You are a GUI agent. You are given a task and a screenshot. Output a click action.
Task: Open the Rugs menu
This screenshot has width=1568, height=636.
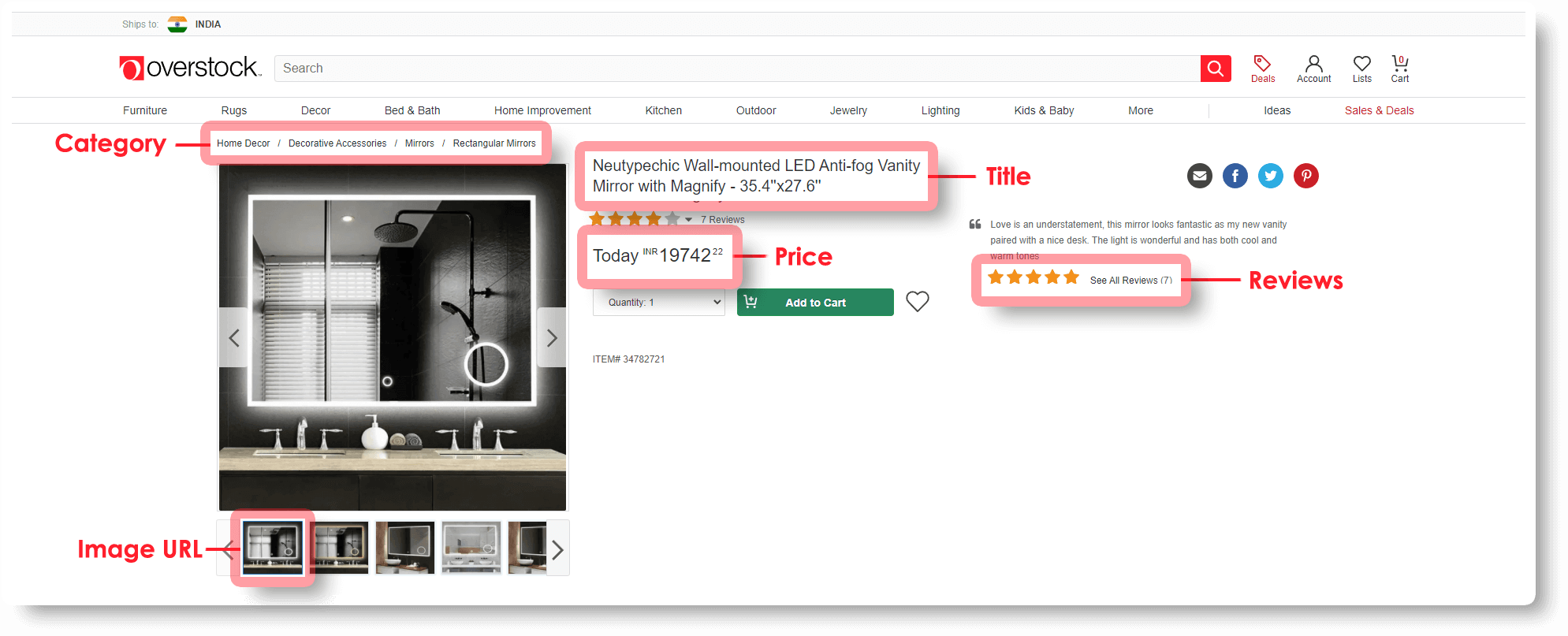tap(234, 110)
